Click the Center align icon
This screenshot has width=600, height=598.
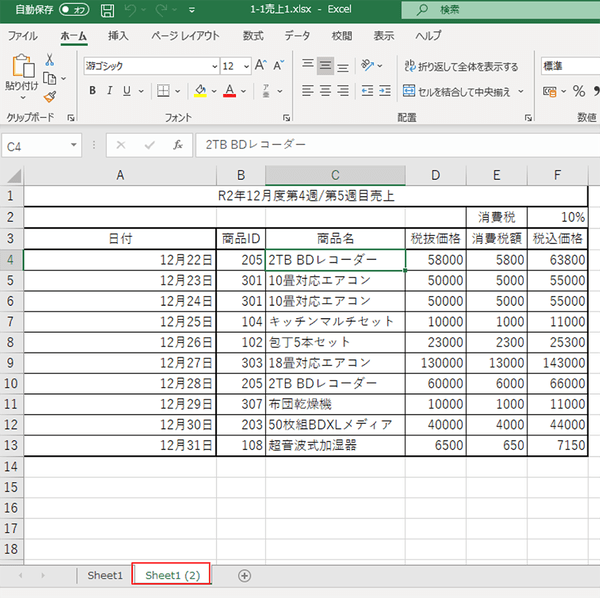click(325, 91)
